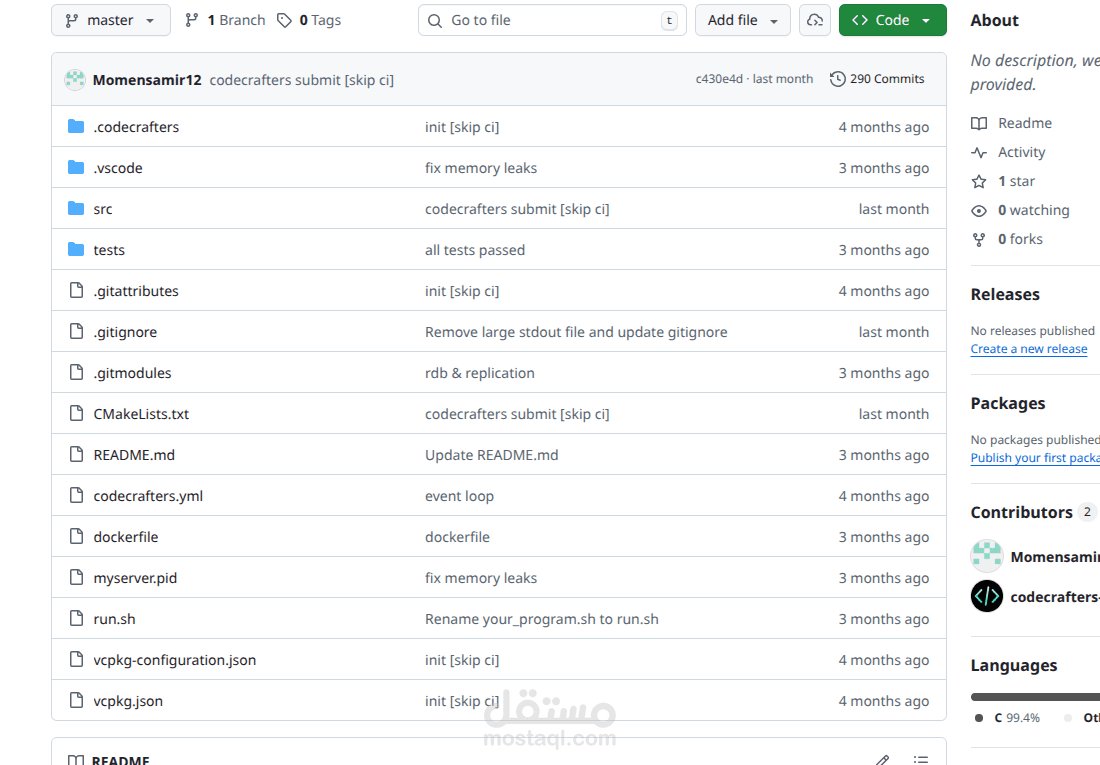Open README outline via list icon
Viewport: 1100px width, 765px height.
click(920, 759)
